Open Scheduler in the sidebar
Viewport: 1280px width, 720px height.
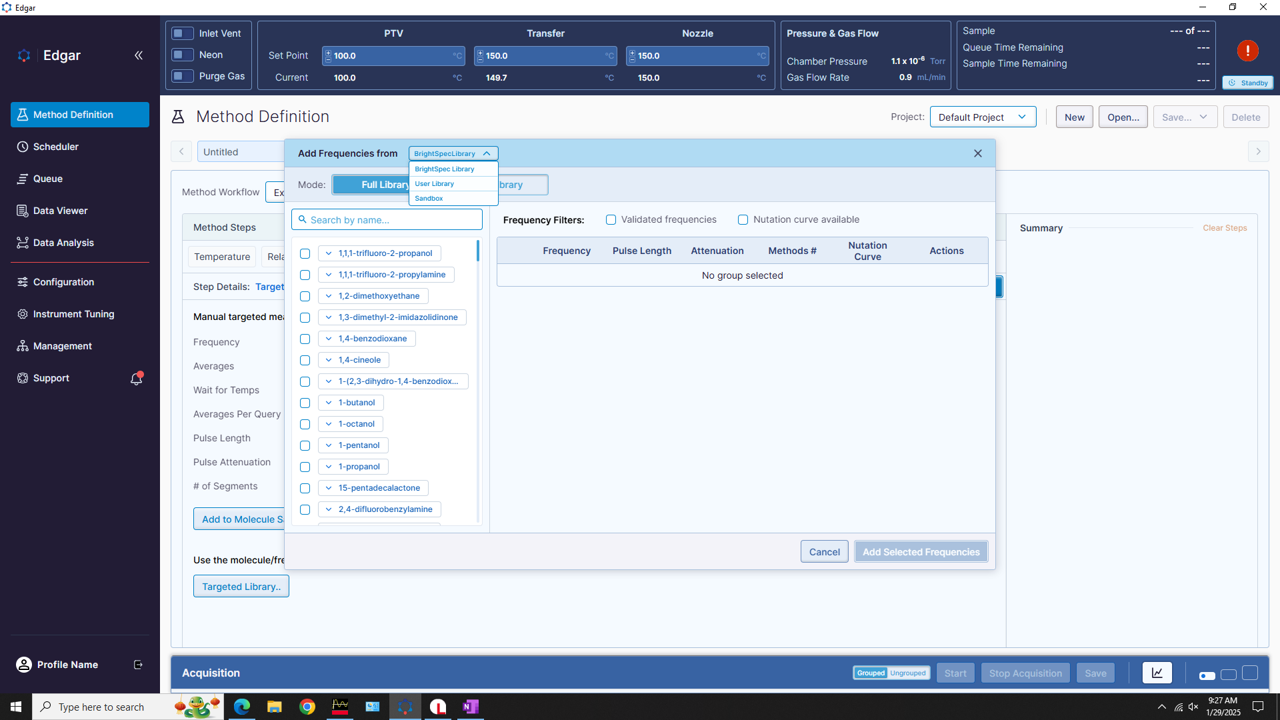pyautogui.click(x=80, y=147)
